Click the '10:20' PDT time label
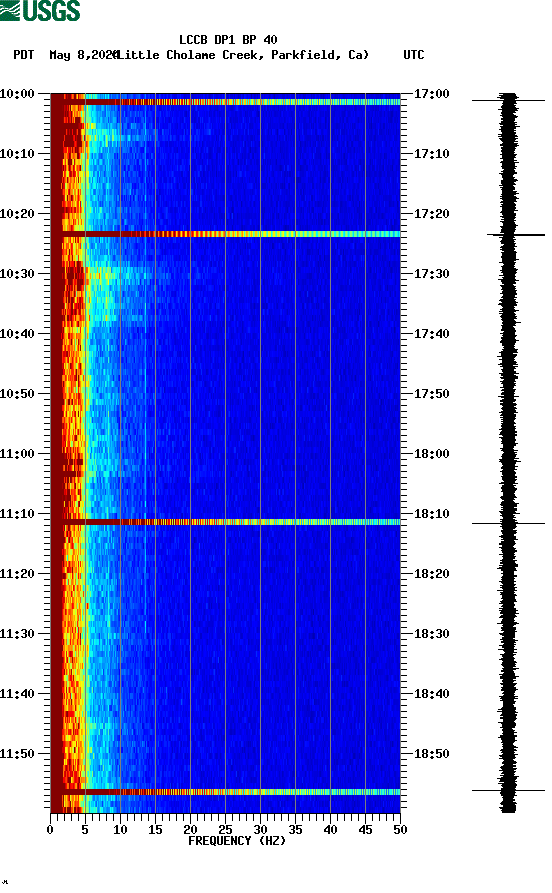The height and width of the screenshot is (893, 552). point(18,214)
